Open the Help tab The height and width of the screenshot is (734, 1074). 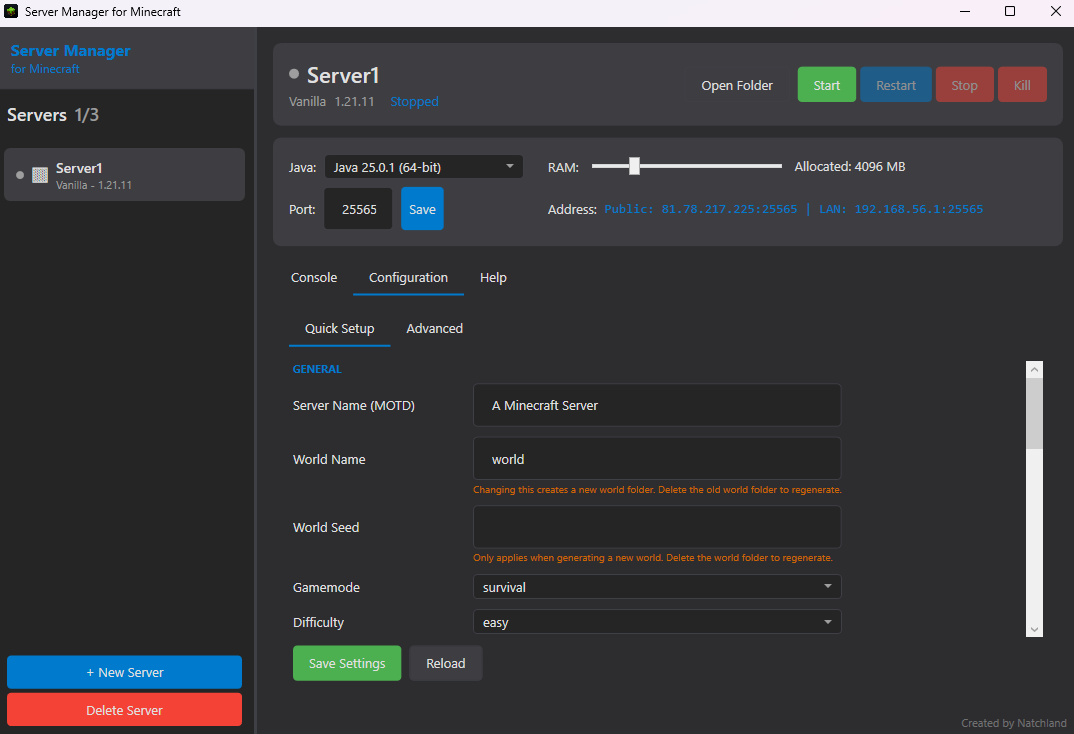(x=493, y=277)
